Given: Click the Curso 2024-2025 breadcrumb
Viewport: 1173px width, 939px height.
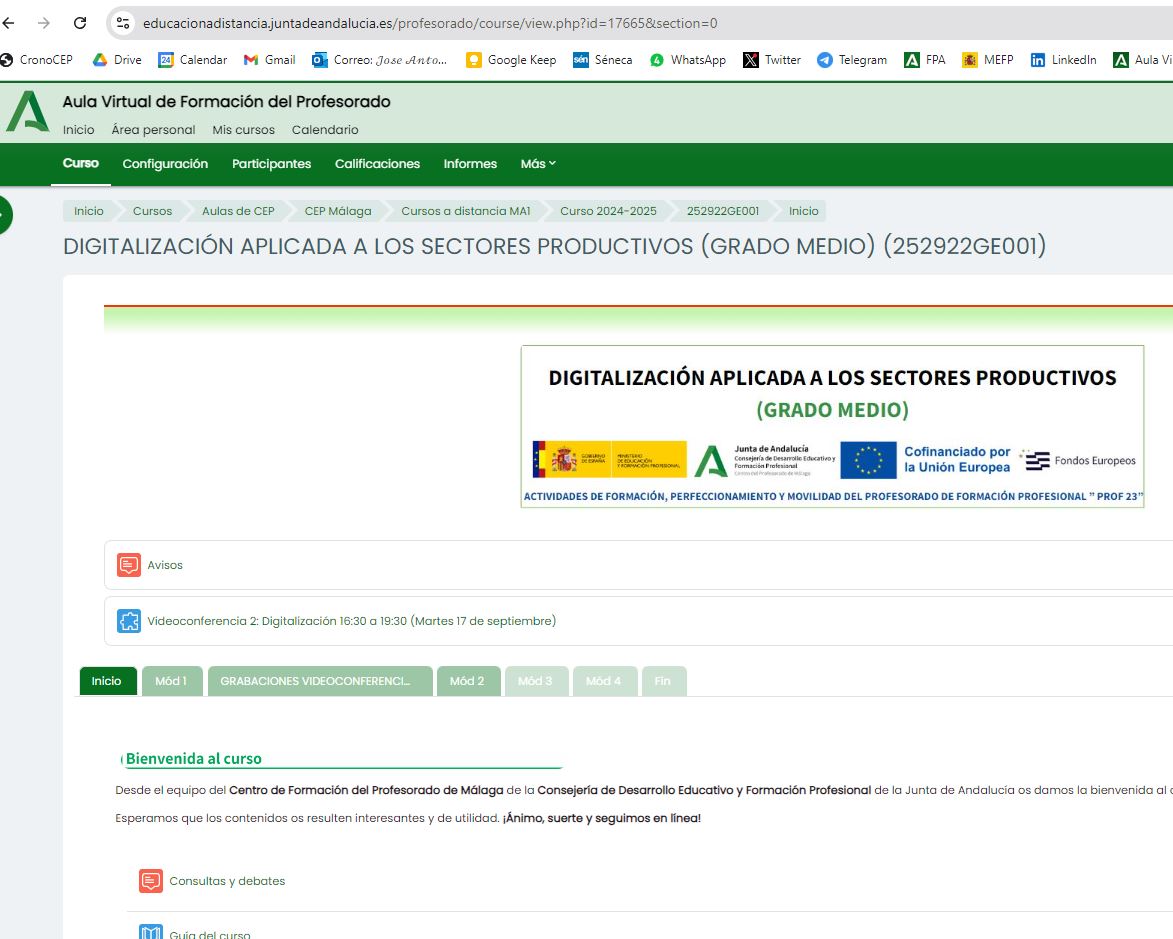Looking at the screenshot, I should 608,211.
